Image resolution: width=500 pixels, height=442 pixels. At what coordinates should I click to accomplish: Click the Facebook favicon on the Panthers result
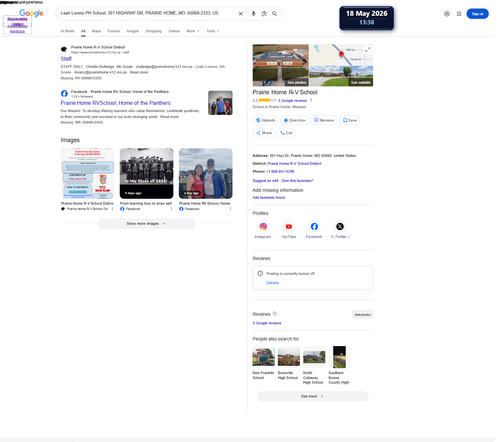click(64, 94)
